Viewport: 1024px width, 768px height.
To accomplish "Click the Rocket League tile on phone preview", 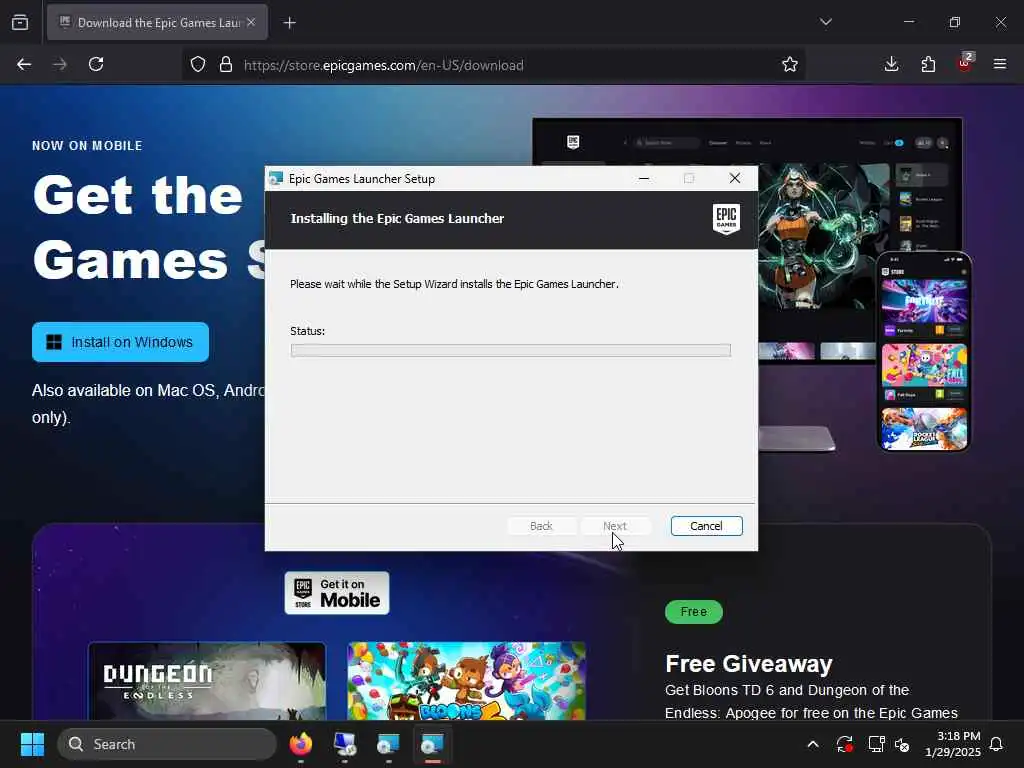I will 924,429.
